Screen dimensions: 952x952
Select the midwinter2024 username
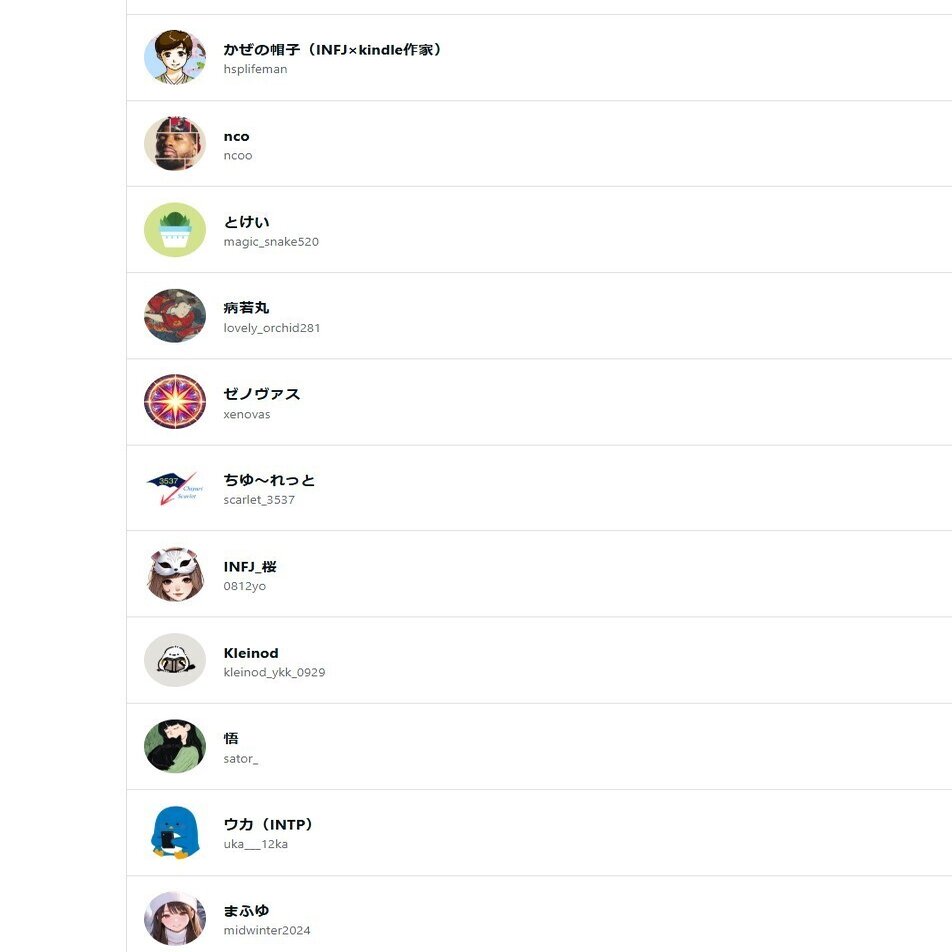tap(267, 930)
